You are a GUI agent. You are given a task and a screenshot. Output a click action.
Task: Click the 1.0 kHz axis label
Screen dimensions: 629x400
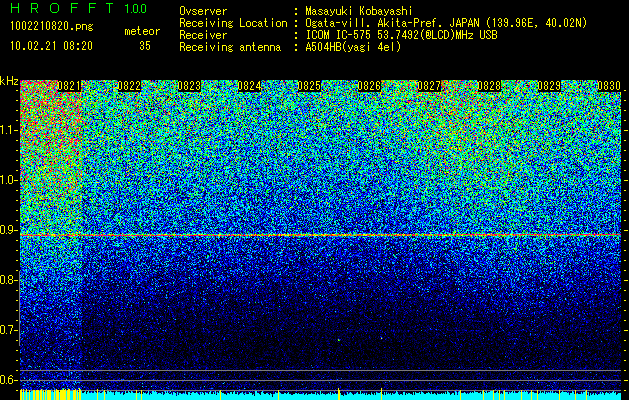click(9, 180)
